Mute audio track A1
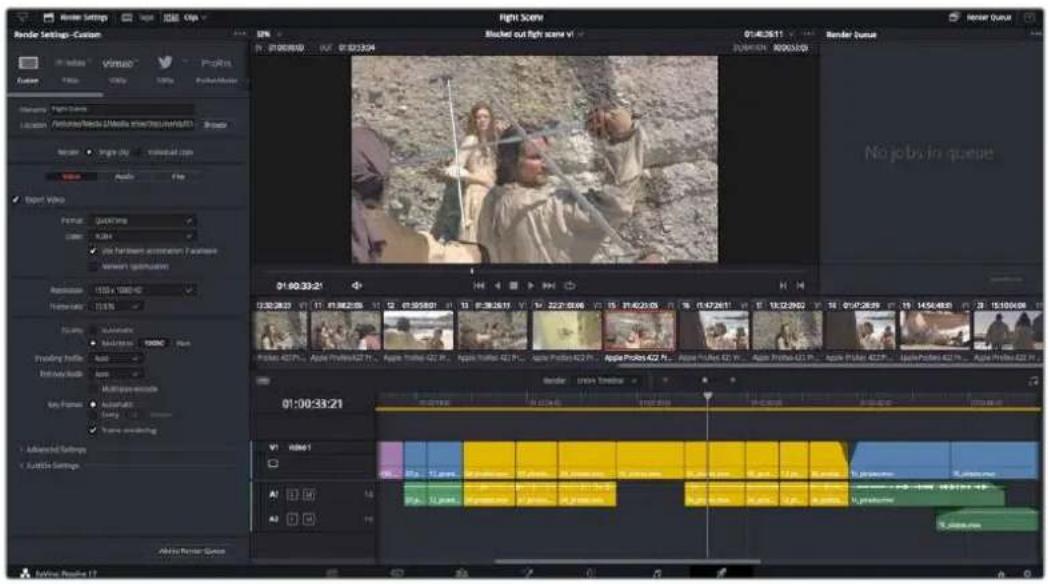Viewport: 1048px width, 584px height. pyautogui.click(x=308, y=494)
